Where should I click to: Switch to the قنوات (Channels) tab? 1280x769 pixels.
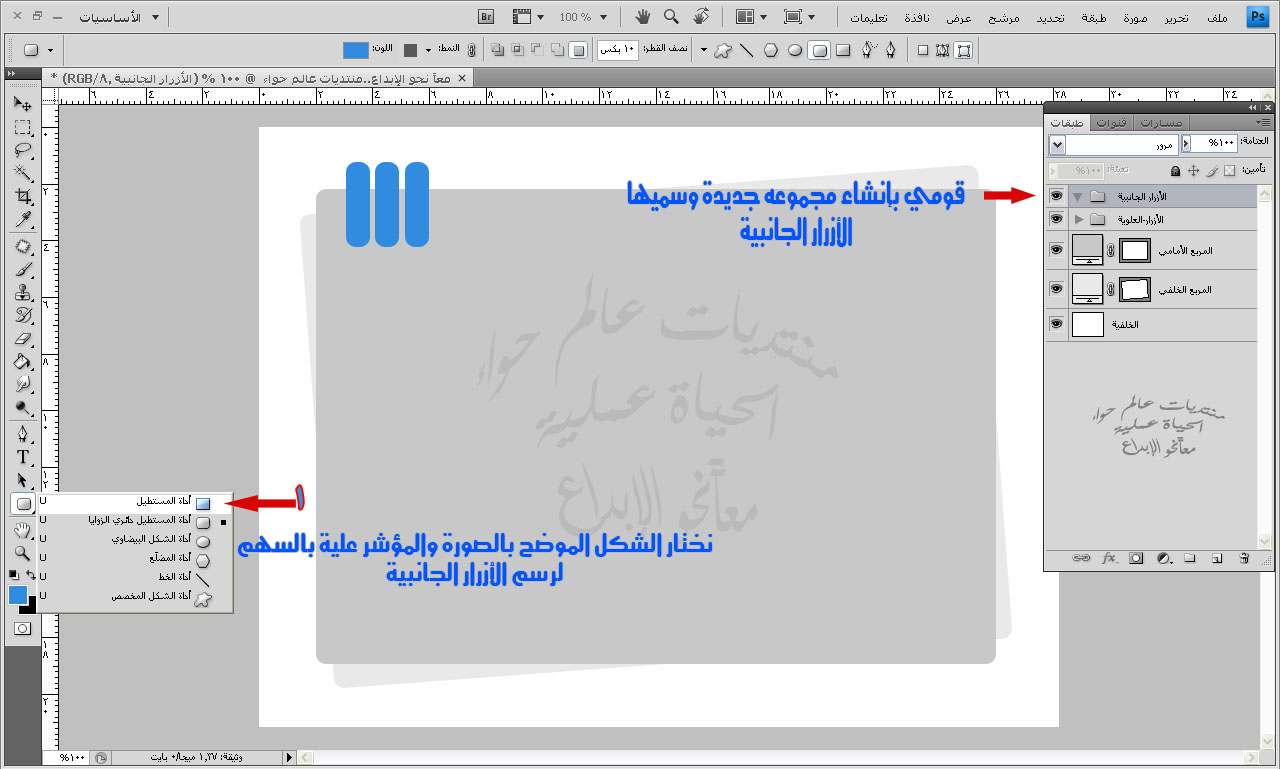click(1112, 123)
